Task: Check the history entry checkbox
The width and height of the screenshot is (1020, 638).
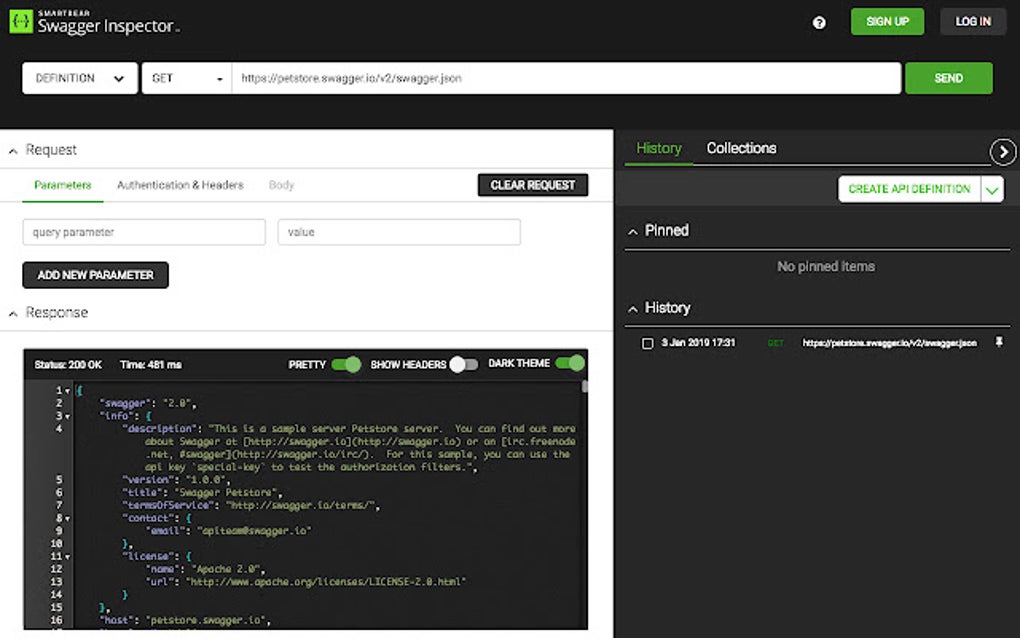Action: 645,342
